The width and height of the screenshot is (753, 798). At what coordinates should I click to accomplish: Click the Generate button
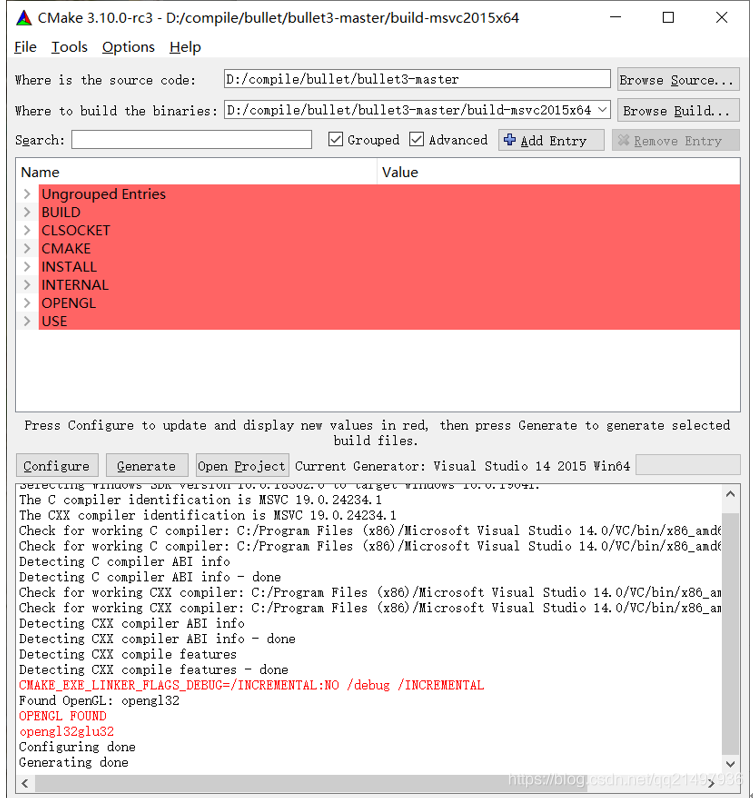pyautogui.click(x=147, y=466)
